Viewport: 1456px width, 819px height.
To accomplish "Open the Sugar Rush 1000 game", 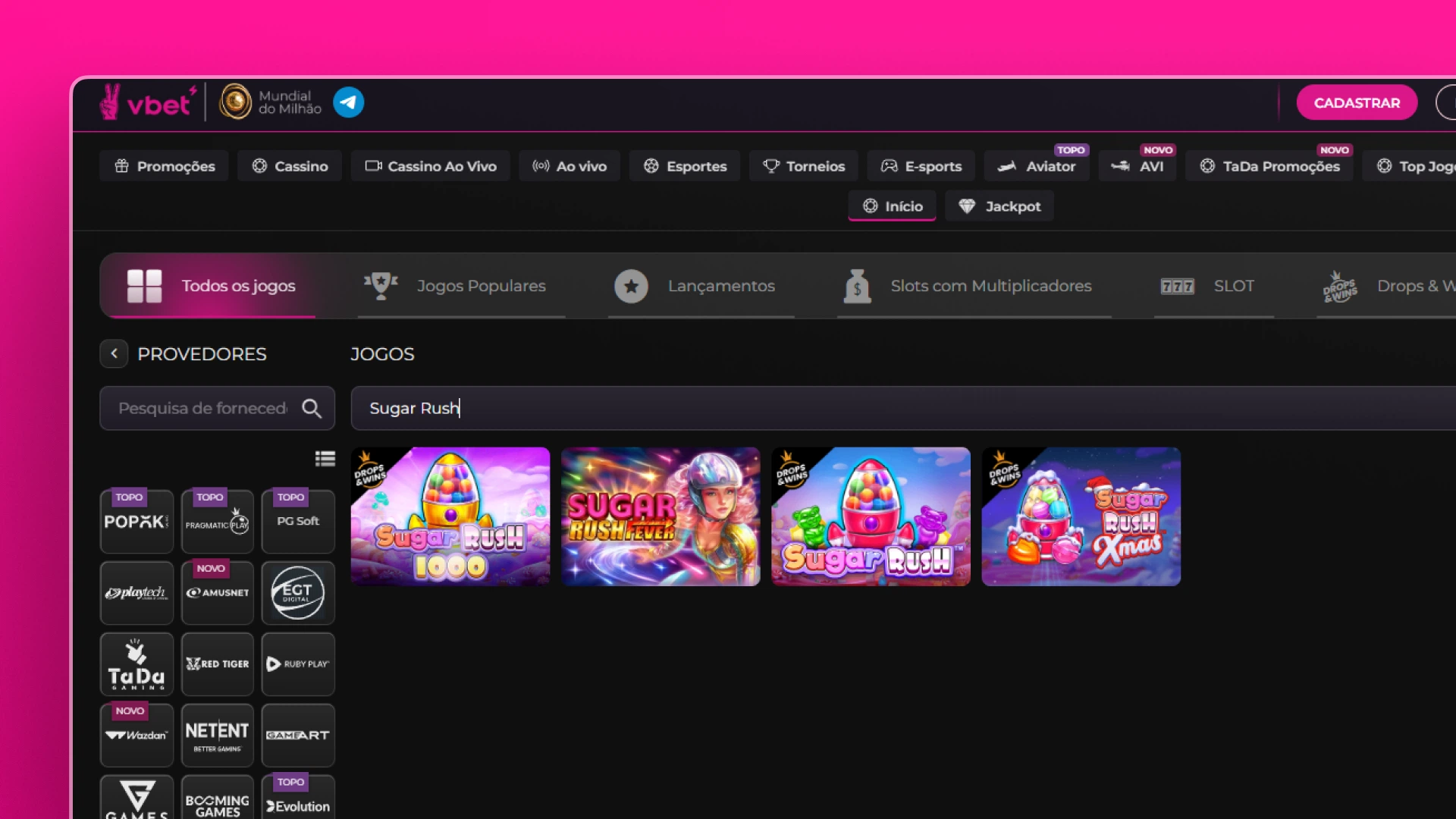I will point(450,516).
